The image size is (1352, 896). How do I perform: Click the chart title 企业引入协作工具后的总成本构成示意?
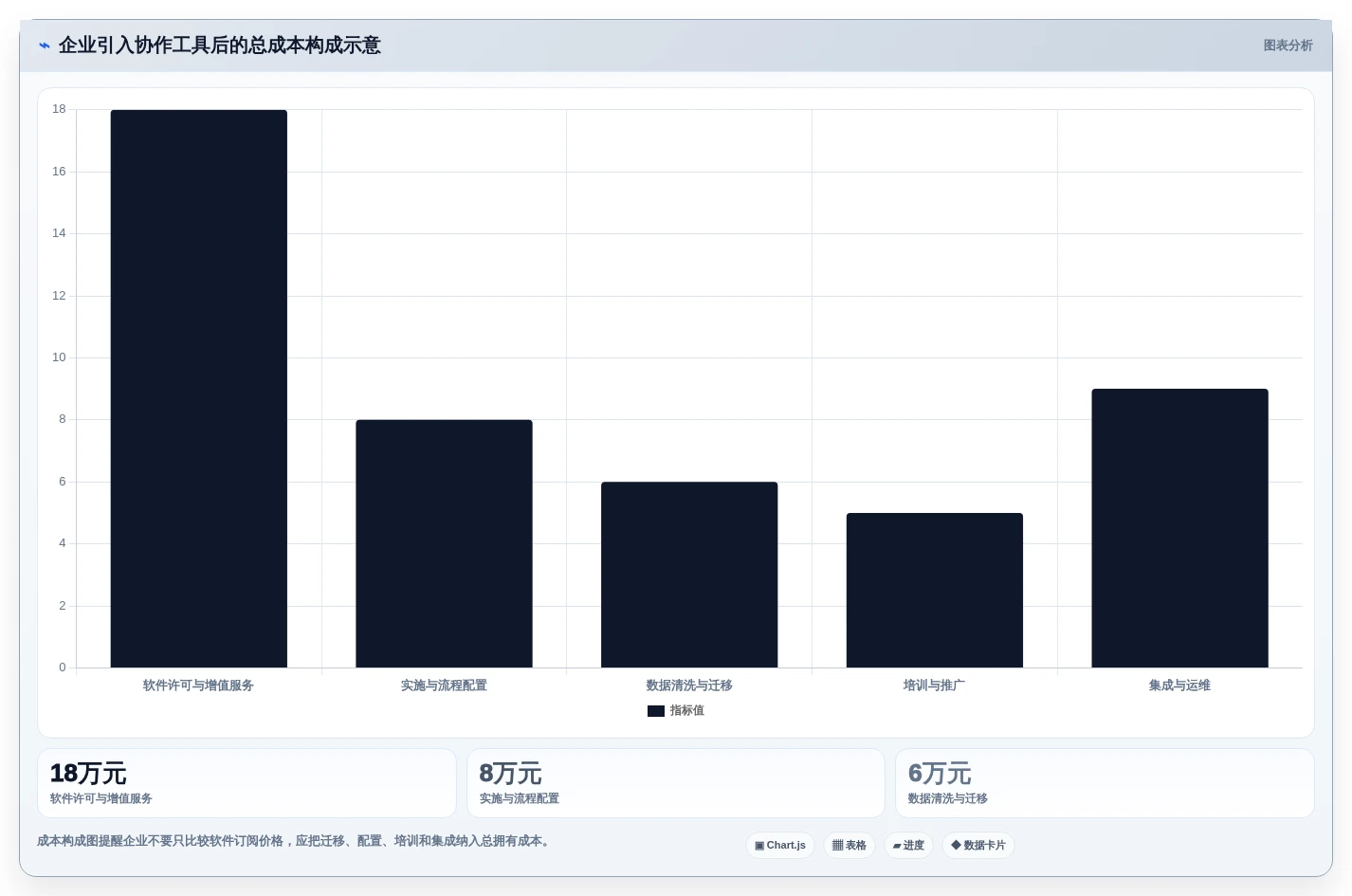point(220,46)
